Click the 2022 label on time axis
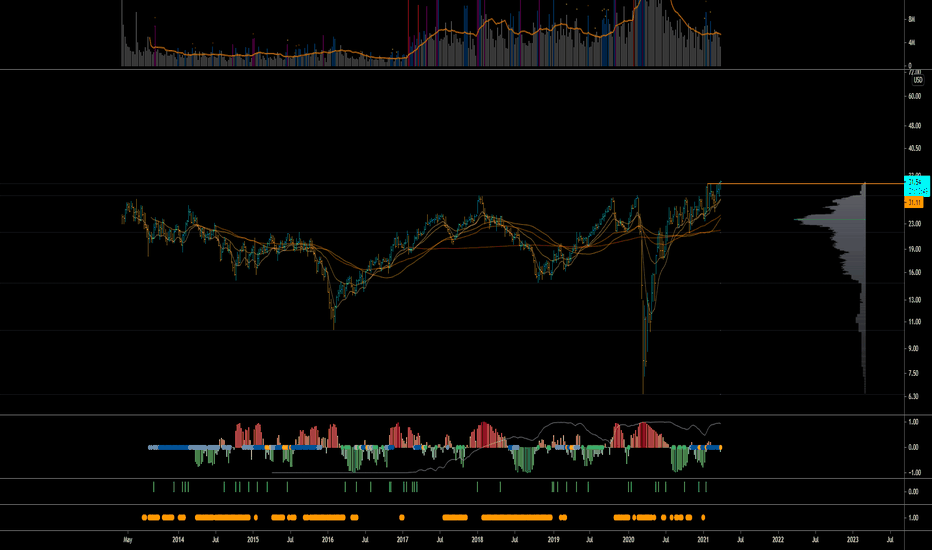The image size is (932, 550). (x=778, y=540)
